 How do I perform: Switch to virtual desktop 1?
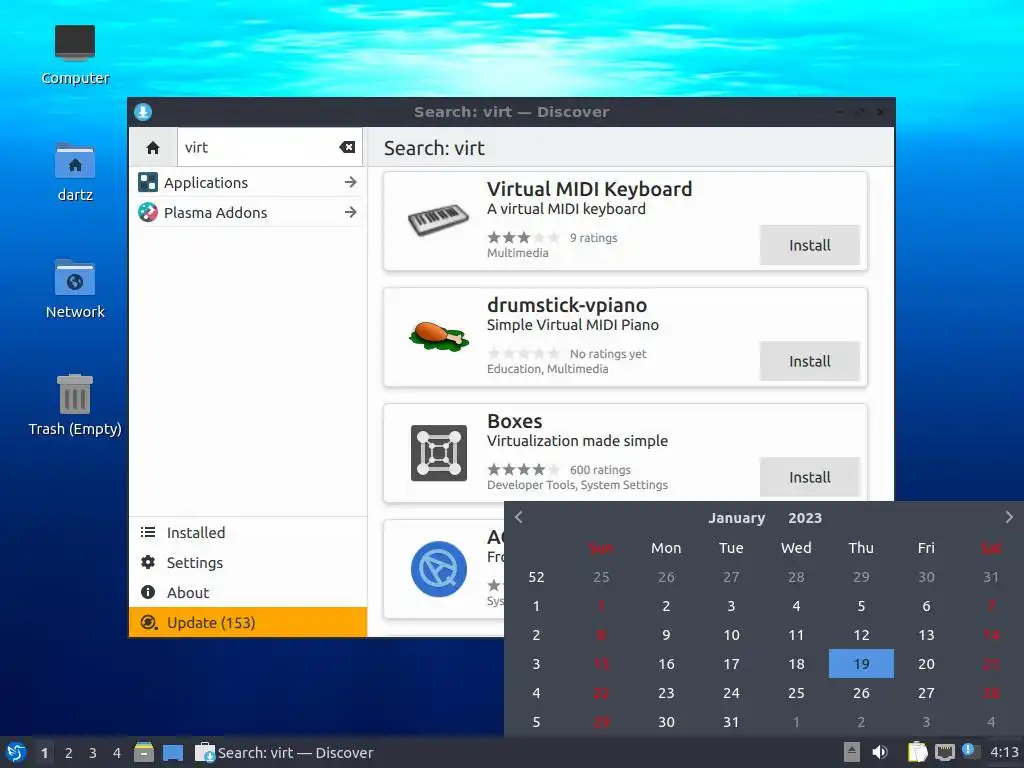pos(44,753)
